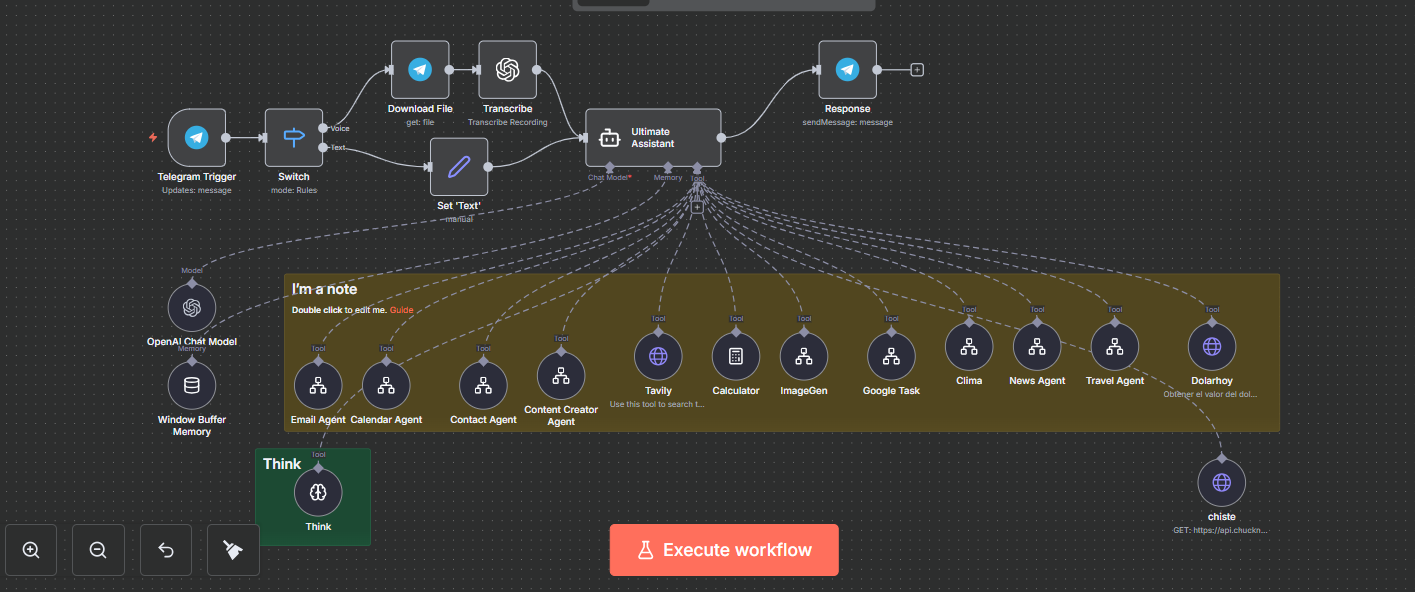Click the Tavily search tool node
The image size is (1415, 592).
(658, 356)
